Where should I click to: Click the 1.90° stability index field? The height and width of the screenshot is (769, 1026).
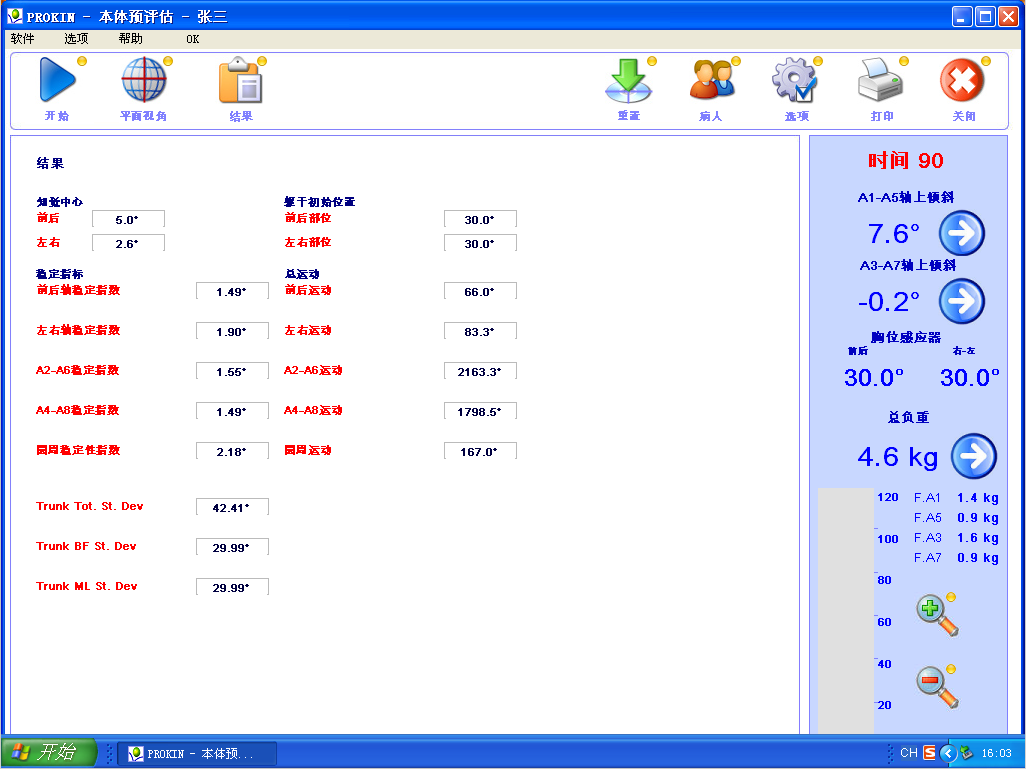point(232,331)
